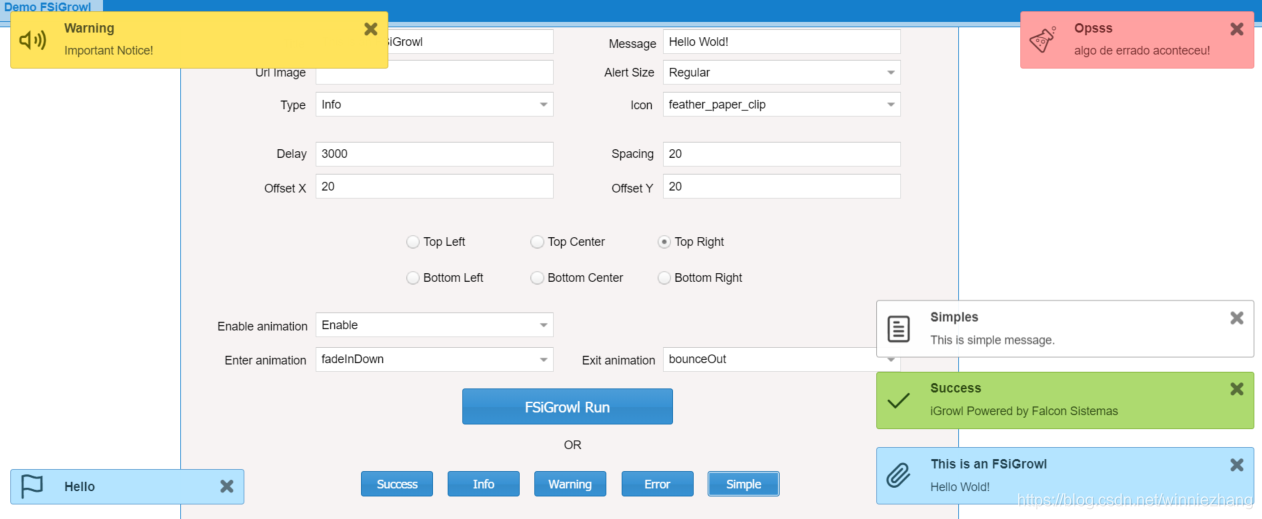Select the Bottom Center position radio
This screenshot has width=1262, height=519.
coord(537,278)
